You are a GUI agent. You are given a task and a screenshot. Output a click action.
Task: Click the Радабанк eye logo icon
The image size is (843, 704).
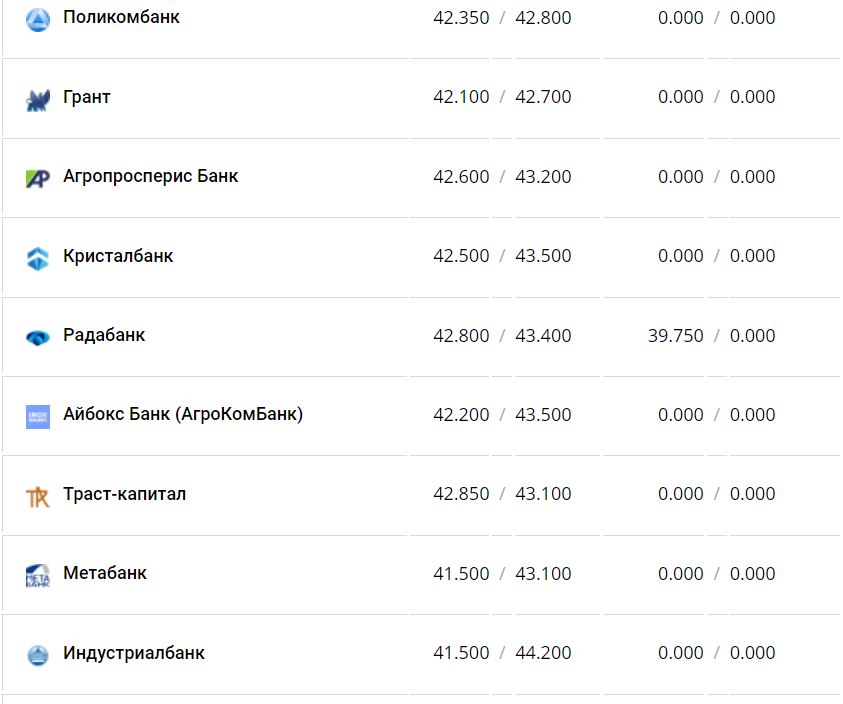pyautogui.click(x=37, y=337)
